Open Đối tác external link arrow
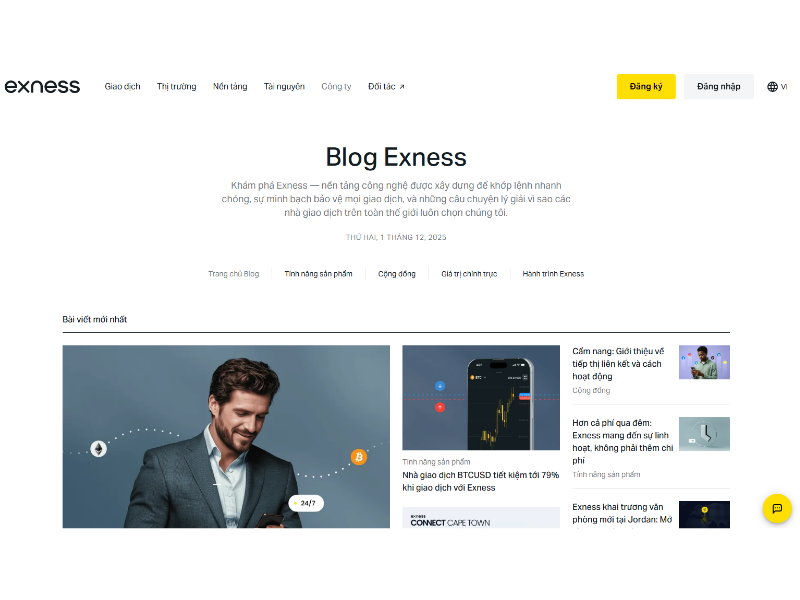The height and width of the screenshot is (600, 800). 402,87
